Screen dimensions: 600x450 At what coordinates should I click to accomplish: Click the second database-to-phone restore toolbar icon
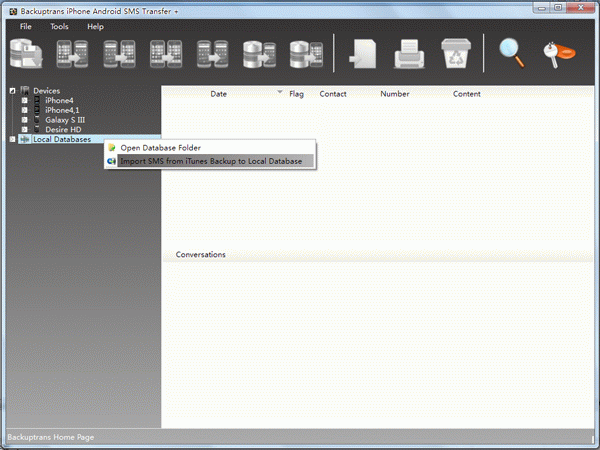(x=306, y=54)
